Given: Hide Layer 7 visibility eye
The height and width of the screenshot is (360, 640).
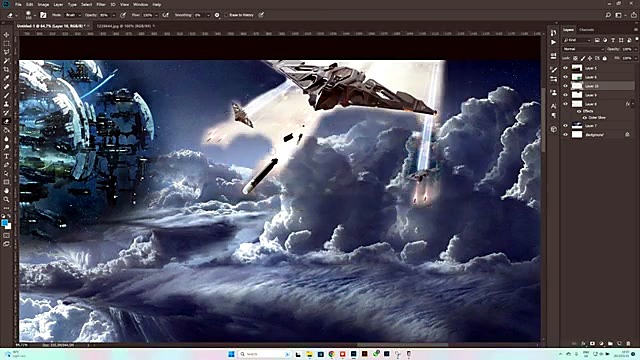Looking at the screenshot, I should coord(566,125).
